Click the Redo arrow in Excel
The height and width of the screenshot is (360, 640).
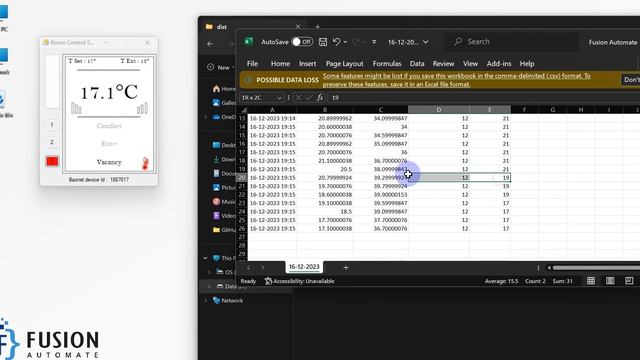[x=357, y=42]
